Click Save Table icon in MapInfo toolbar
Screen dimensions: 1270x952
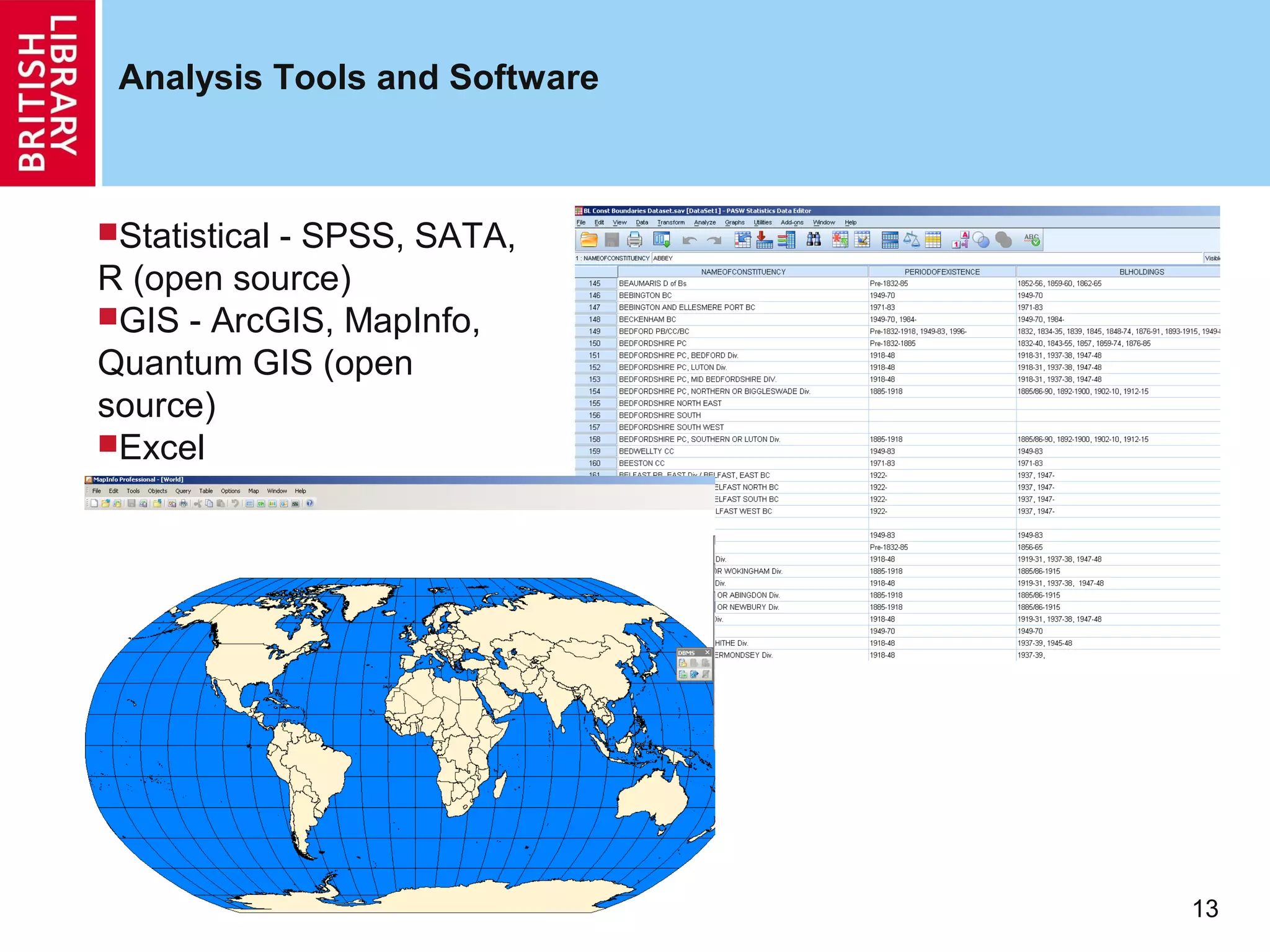click(131, 503)
